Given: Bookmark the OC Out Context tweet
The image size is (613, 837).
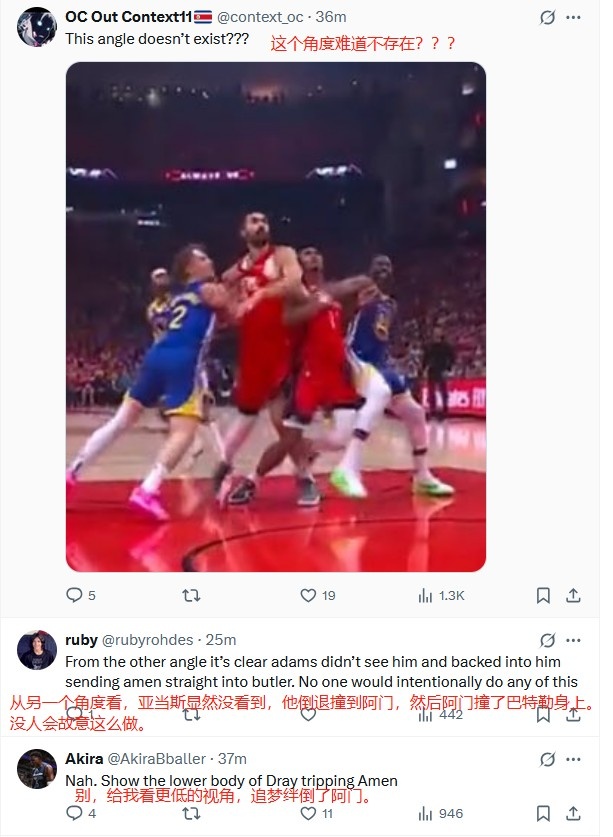Looking at the screenshot, I should (x=543, y=596).
